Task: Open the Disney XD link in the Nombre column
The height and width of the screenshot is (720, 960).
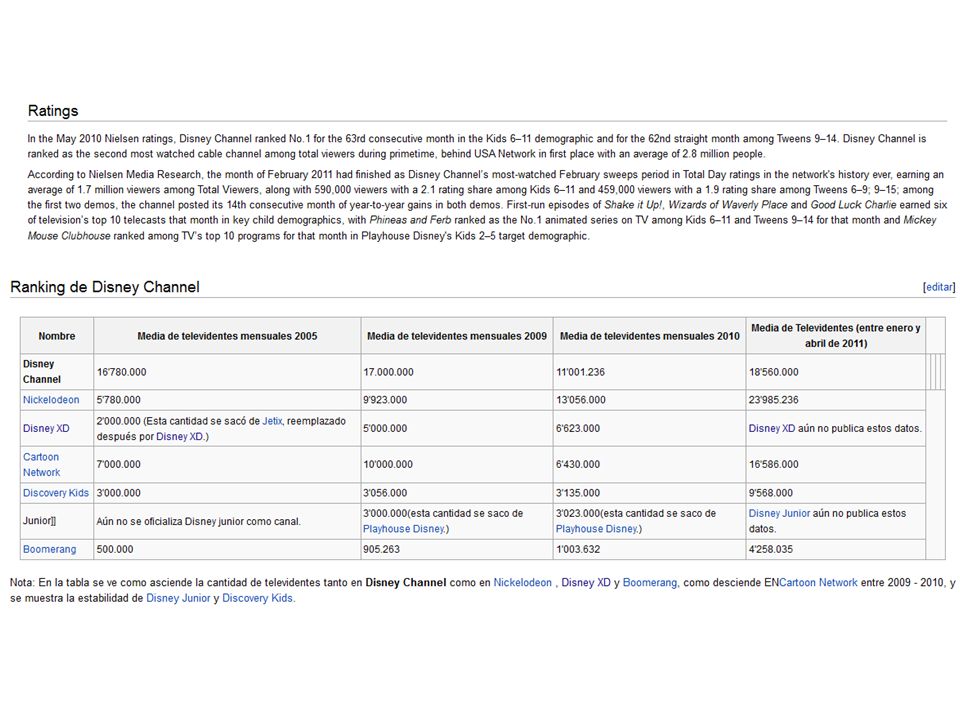Action: click(46, 429)
